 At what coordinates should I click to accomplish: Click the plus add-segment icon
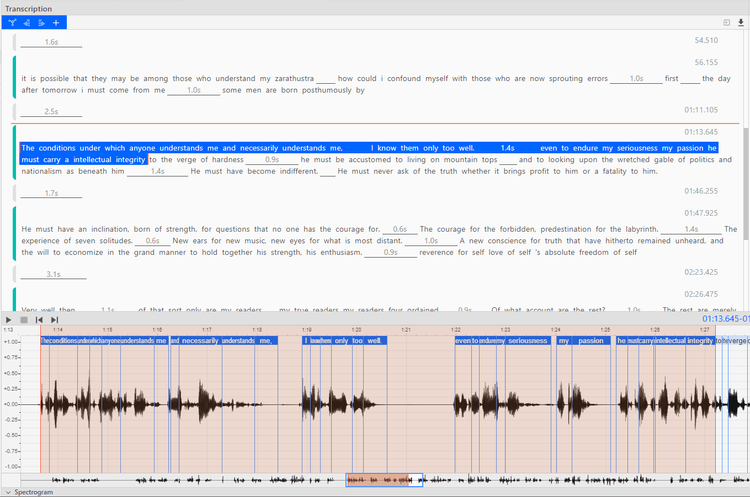pos(56,22)
